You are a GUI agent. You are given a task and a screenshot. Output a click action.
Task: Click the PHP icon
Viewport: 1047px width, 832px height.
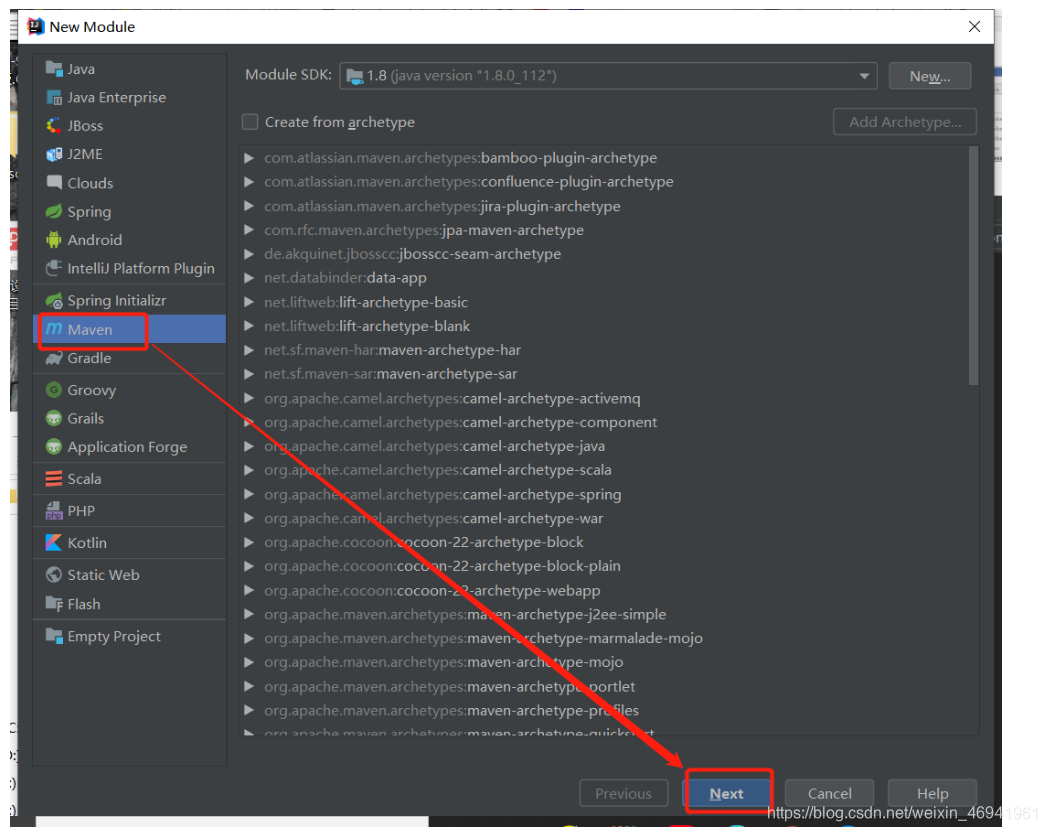click(x=53, y=511)
